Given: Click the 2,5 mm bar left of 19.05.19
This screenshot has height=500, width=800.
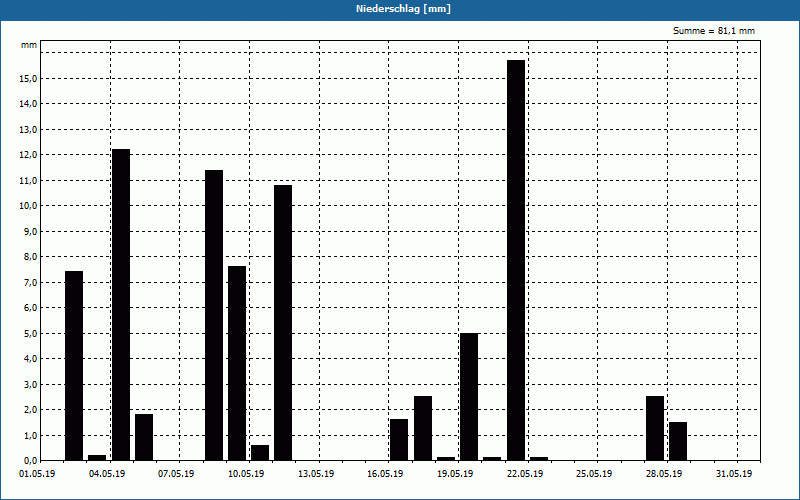Looking at the screenshot, I should pos(423,428).
